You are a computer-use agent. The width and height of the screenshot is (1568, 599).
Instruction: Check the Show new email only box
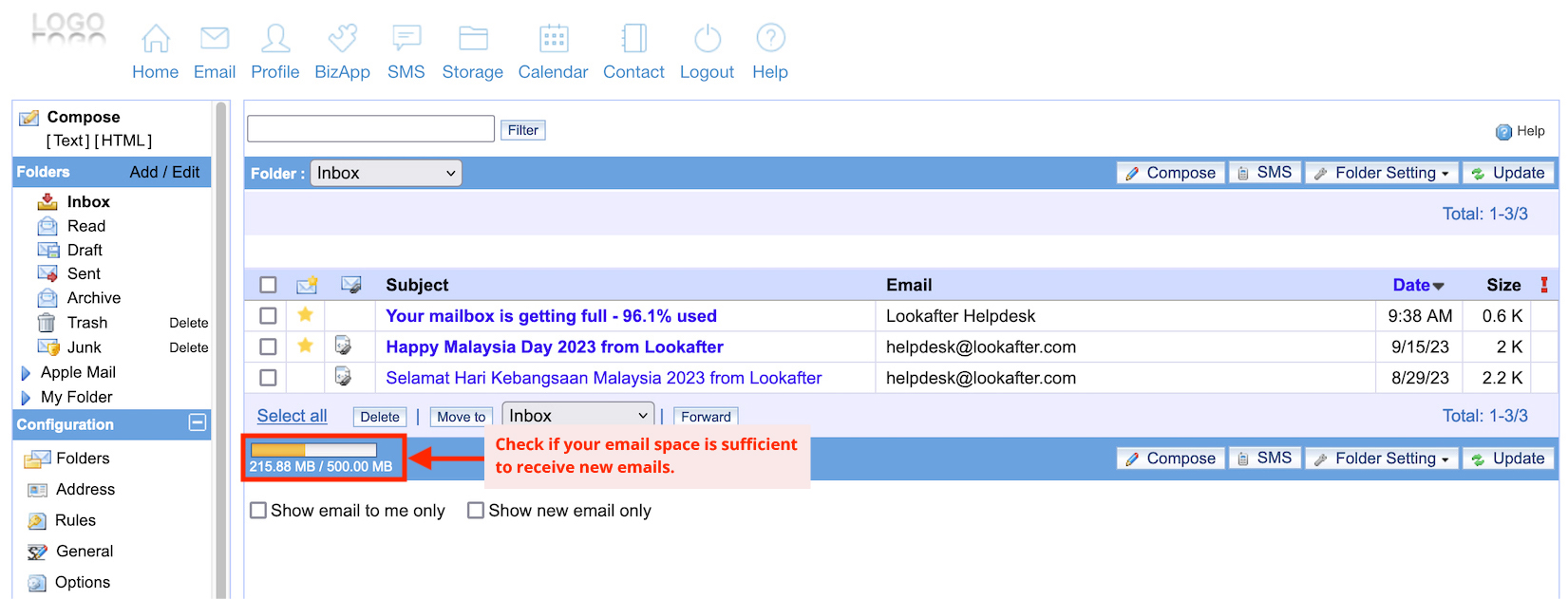(x=476, y=511)
